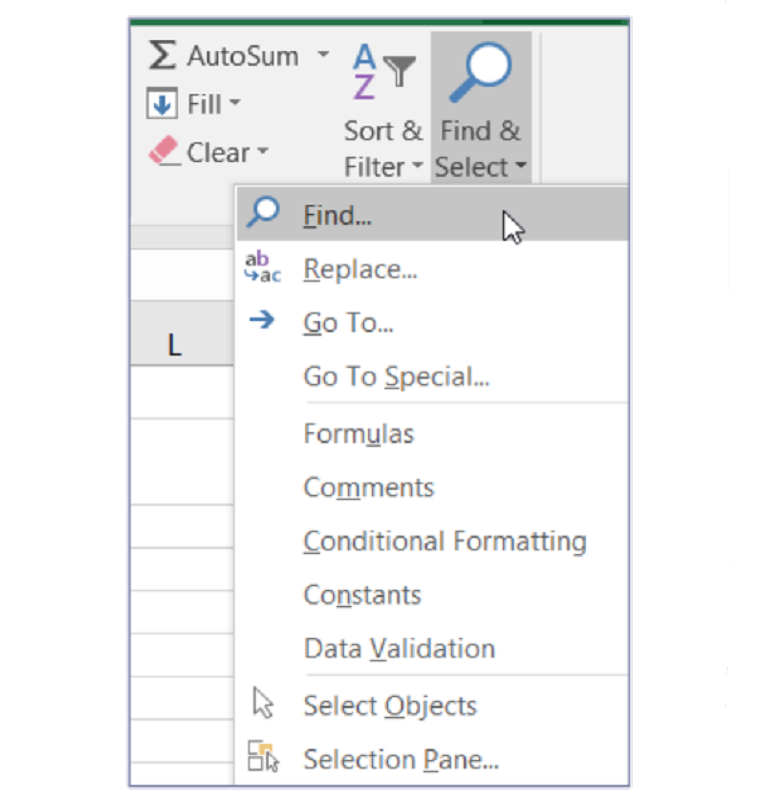
Task: Click the Selection Pane icon
Action: [263, 757]
